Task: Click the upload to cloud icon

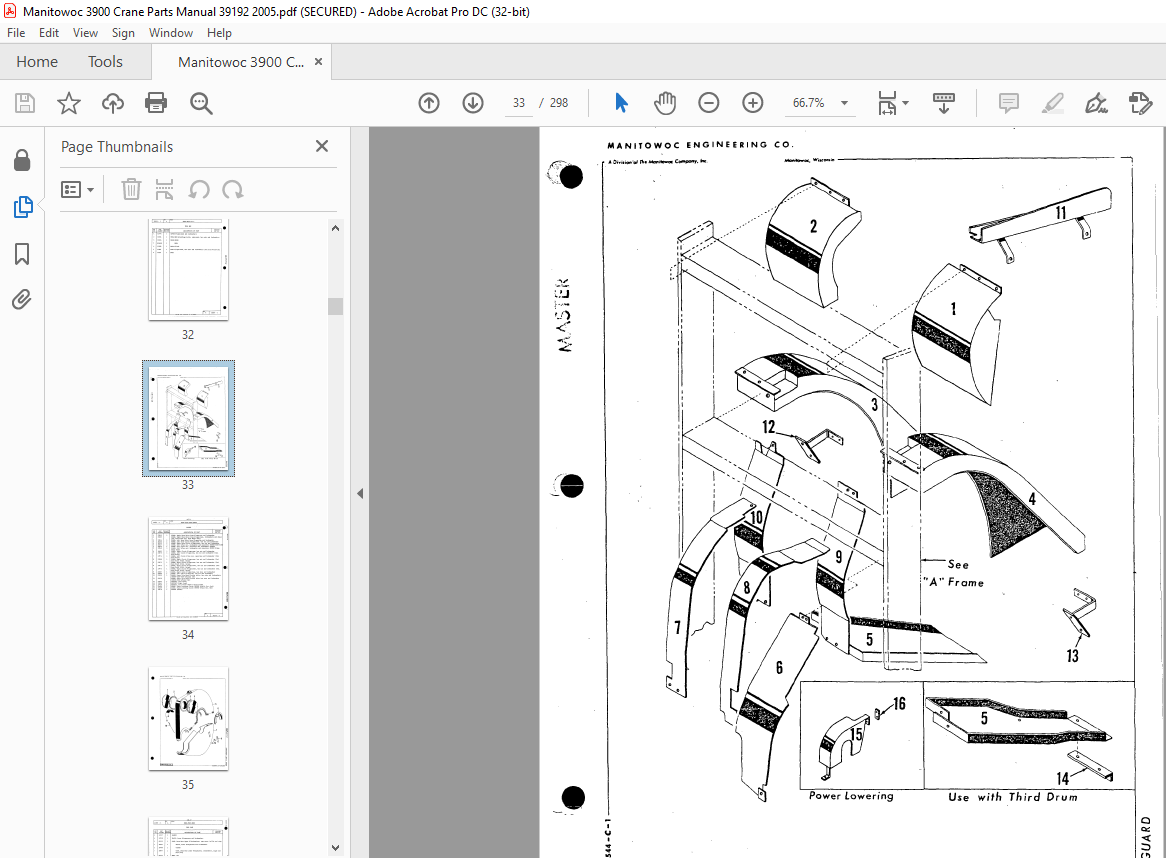Action: 112,103
